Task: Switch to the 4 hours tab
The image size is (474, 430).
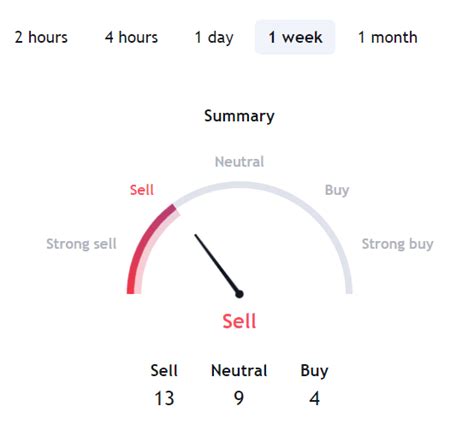Action: 131,37
